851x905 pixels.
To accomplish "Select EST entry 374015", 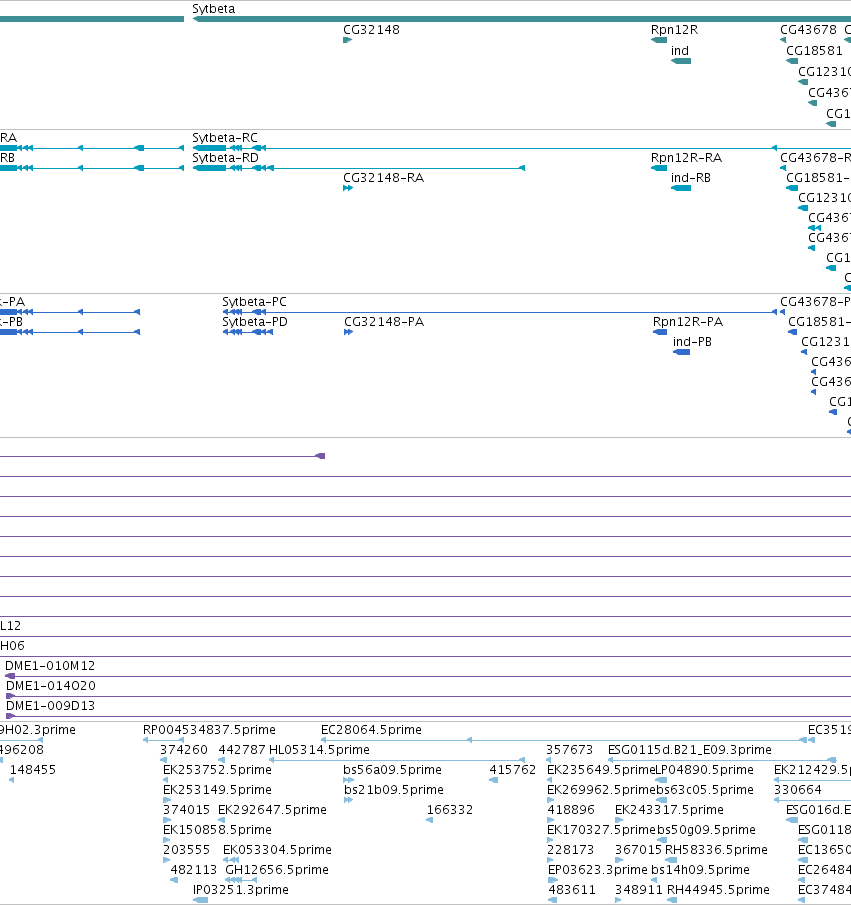I will (x=186, y=810).
